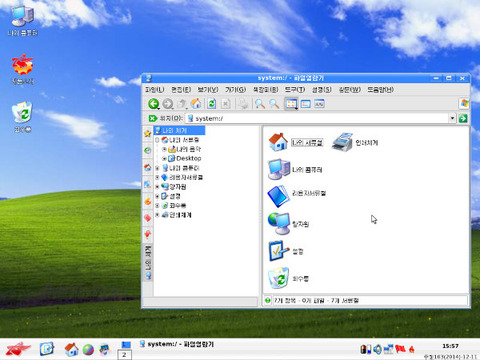Select the recycle bin icon on the desktop
This screenshot has height=360, width=480.
(x=22, y=112)
